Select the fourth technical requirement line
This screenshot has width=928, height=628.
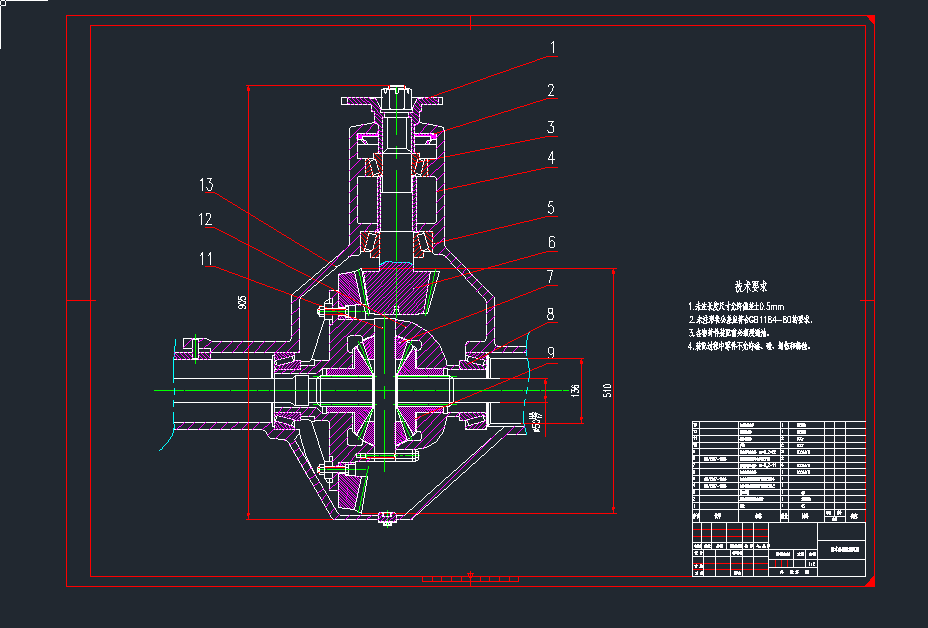click(748, 345)
